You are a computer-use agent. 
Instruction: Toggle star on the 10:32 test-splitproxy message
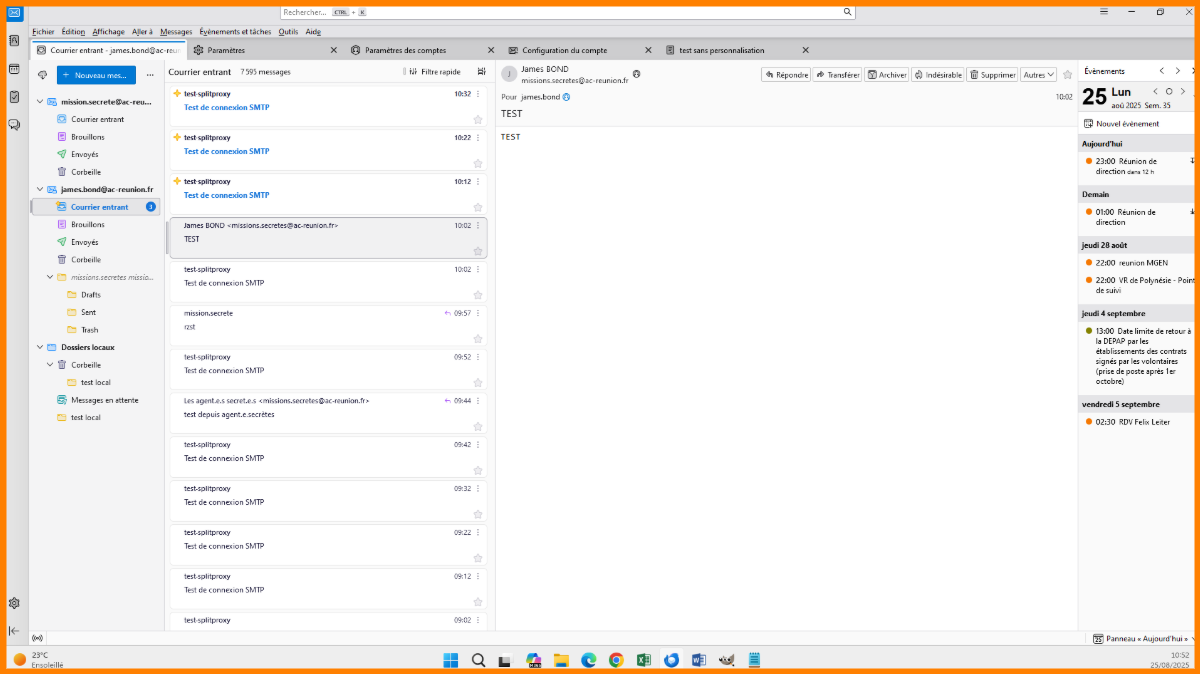[478, 119]
